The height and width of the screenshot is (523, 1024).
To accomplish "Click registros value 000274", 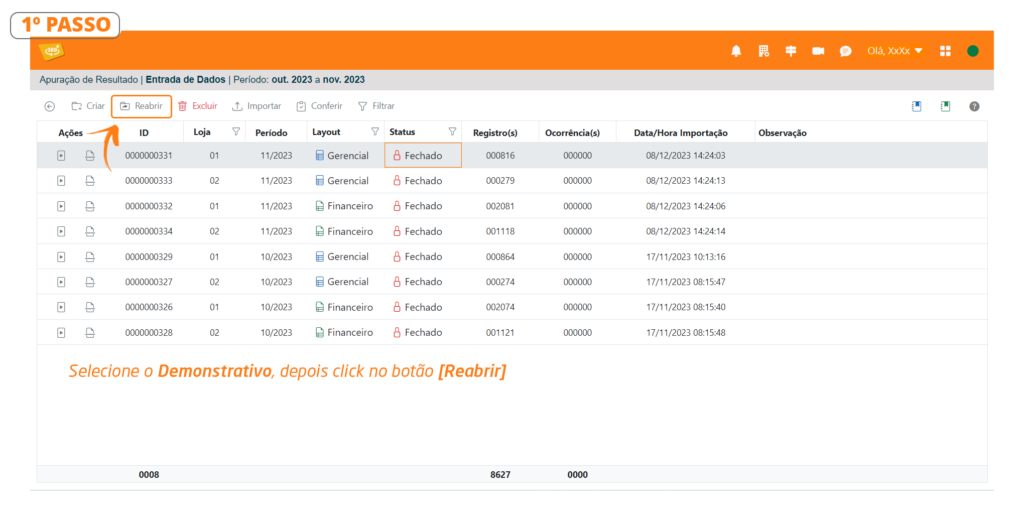I will point(500,282).
